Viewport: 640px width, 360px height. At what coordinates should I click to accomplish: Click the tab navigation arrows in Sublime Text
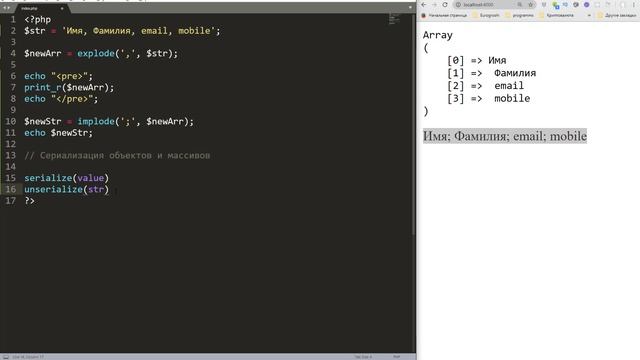click(7, 8)
